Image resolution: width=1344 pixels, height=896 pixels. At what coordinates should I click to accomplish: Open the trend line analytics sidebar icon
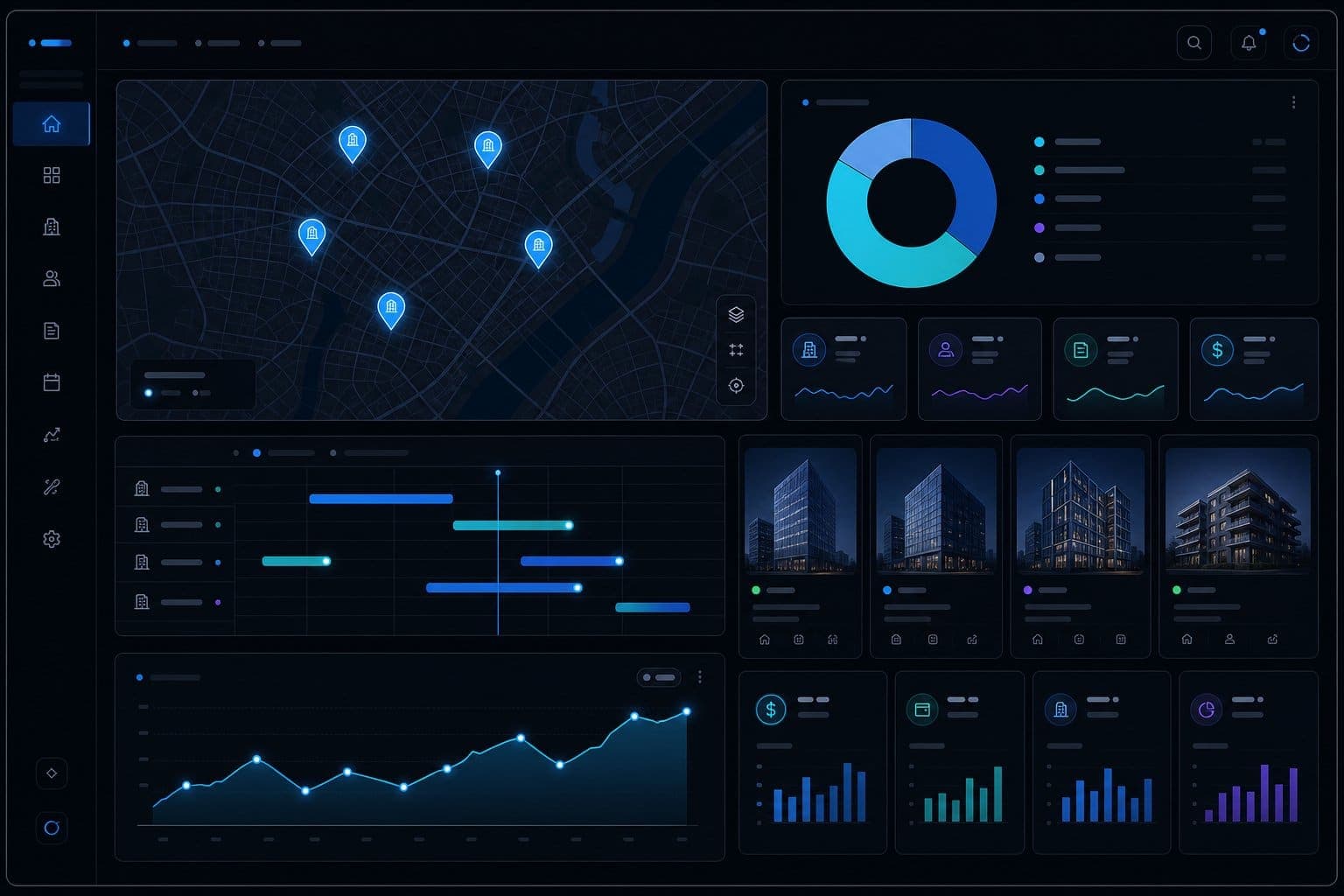pos(52,435)
